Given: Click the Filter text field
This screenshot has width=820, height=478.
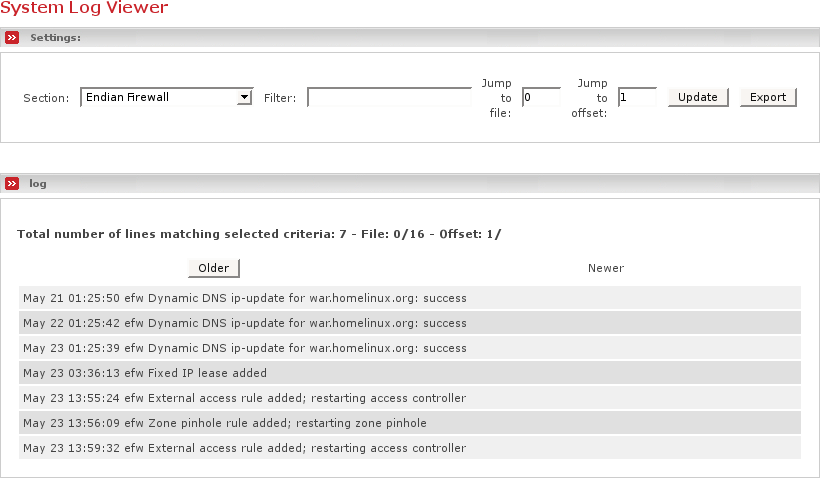Looking at the screenshot, I should point(389,97).
